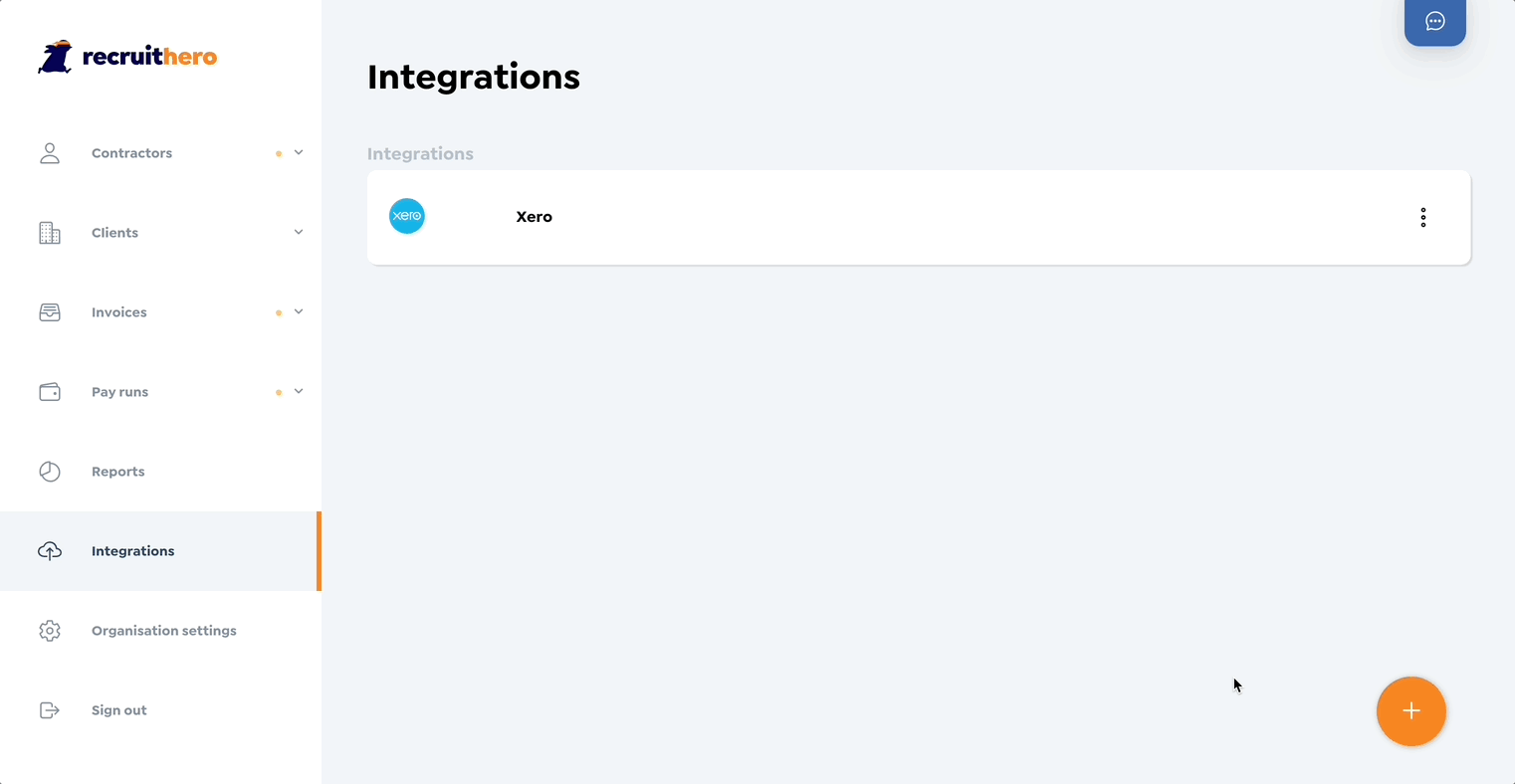Click the Pay runs wallet icon
The height and width of the screenshot is (784, 1515).
[50, 392]
